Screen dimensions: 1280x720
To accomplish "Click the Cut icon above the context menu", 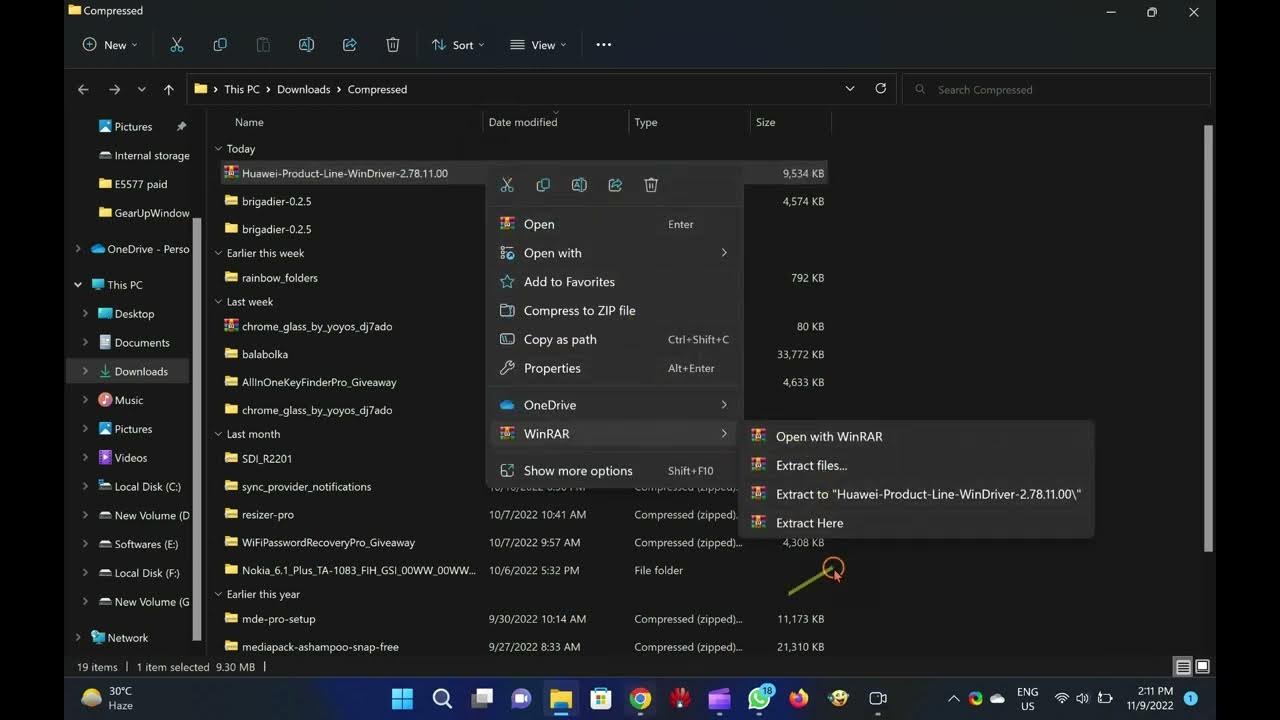I will point(507,184).
